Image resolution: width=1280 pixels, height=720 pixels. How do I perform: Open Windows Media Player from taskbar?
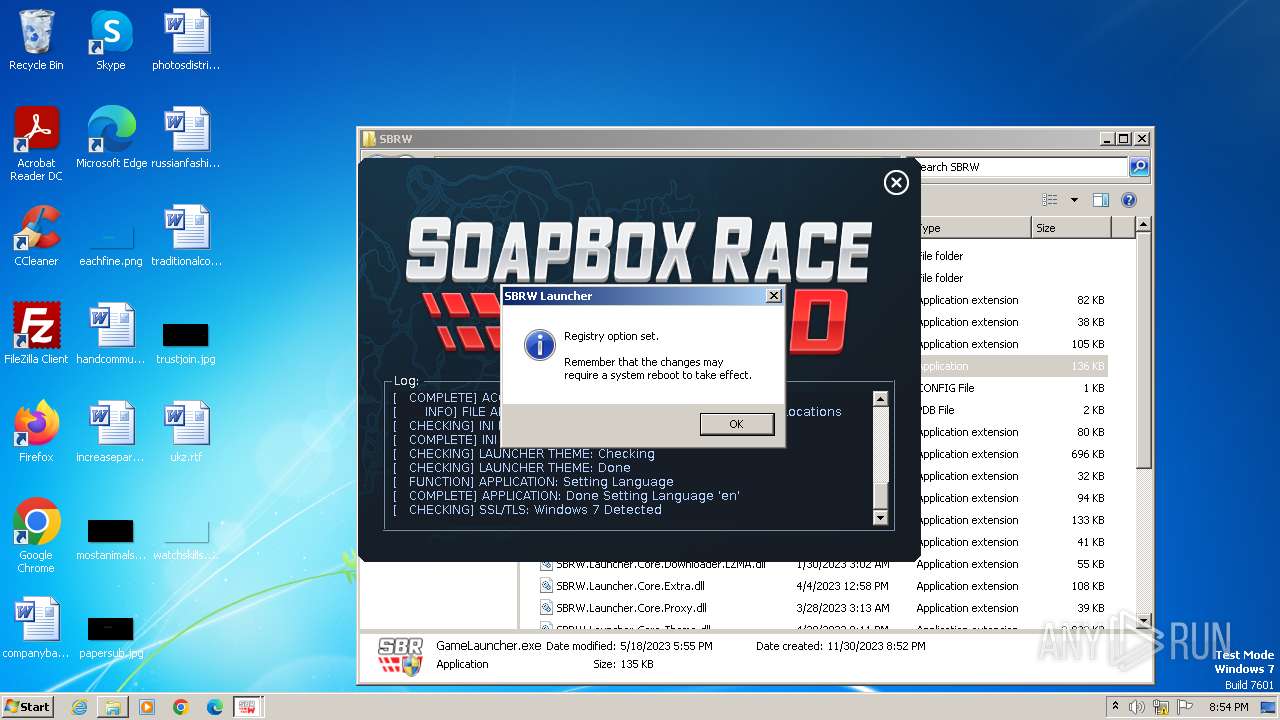pos(147,707)
